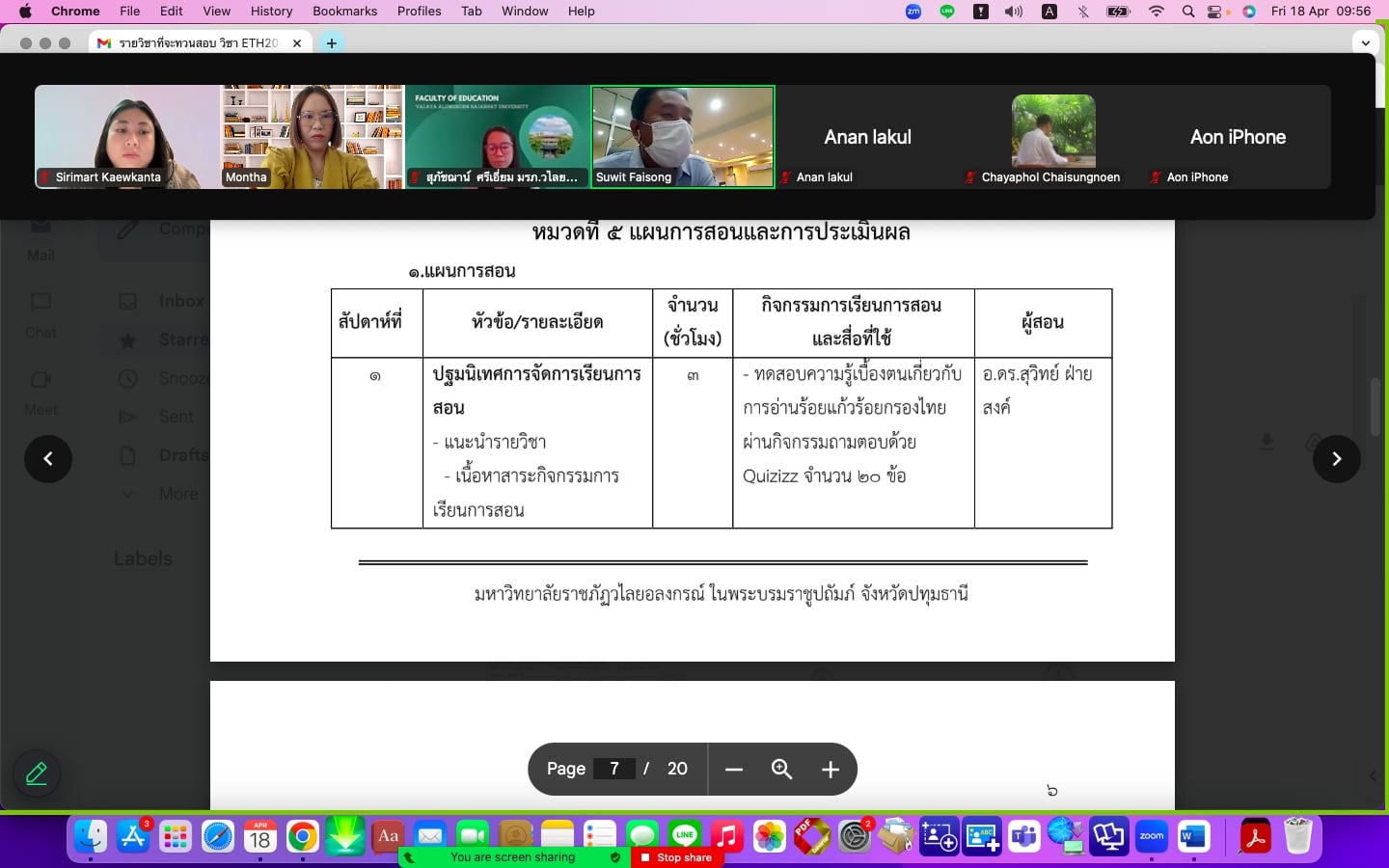Click the next attachment arrow button
1389x868 pixels.
[1336, 459]
